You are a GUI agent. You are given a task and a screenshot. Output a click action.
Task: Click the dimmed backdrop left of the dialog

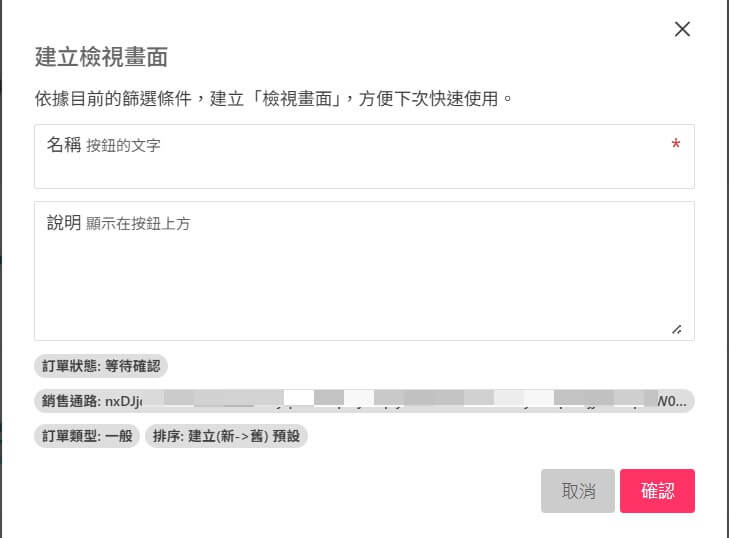(1, 300)
